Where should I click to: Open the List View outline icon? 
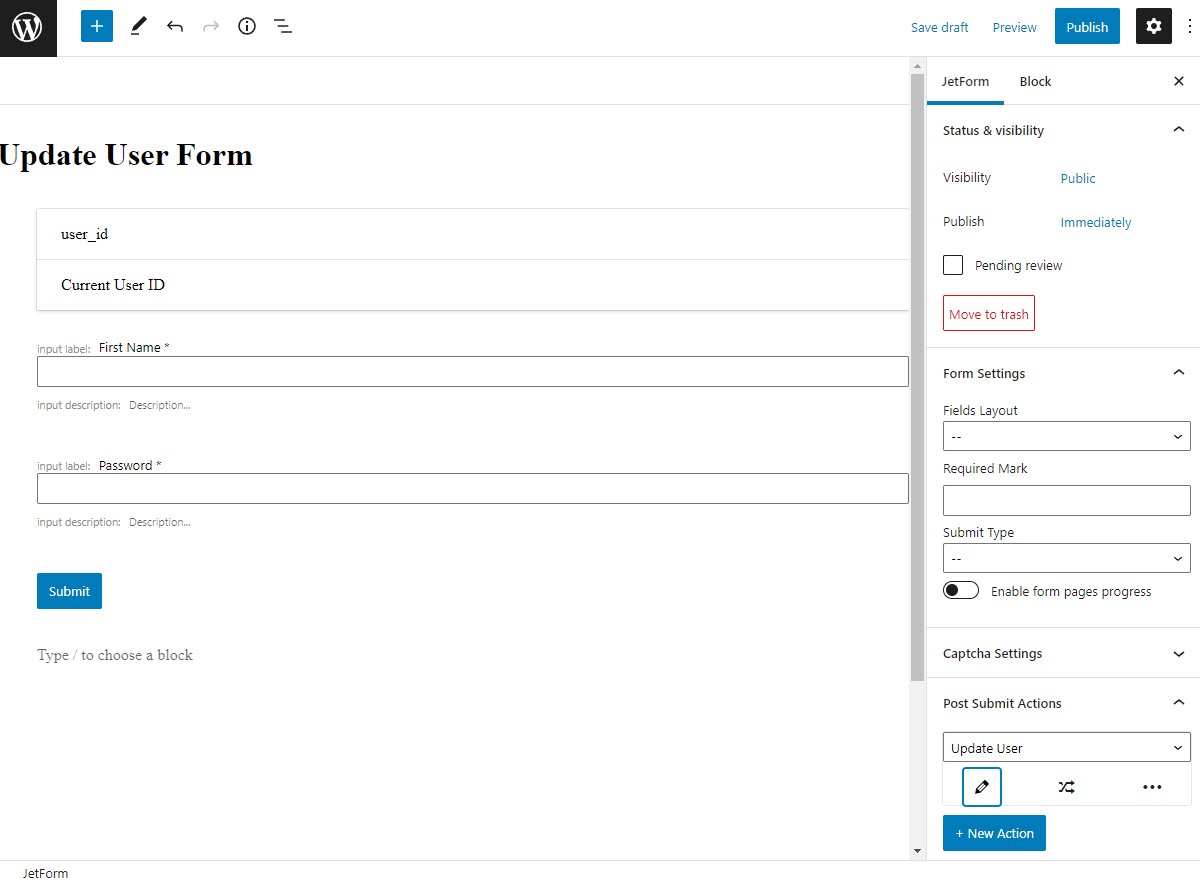(x=283, y=26)
